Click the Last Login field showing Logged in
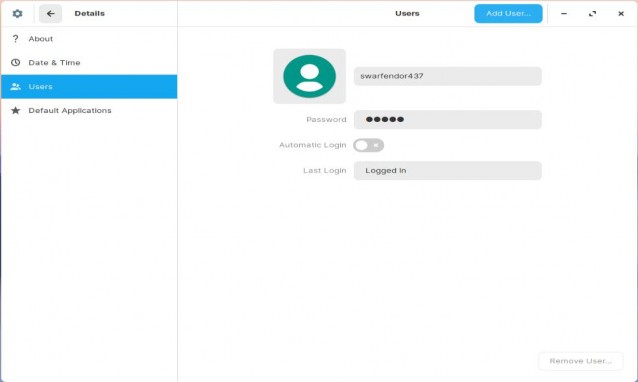The width and height of the screenshot is (638, 382). click(448, 170)
